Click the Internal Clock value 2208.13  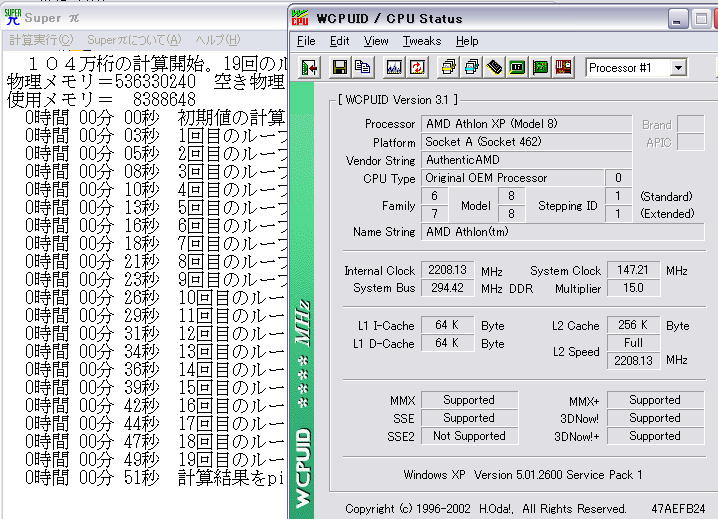click(447, 270)
